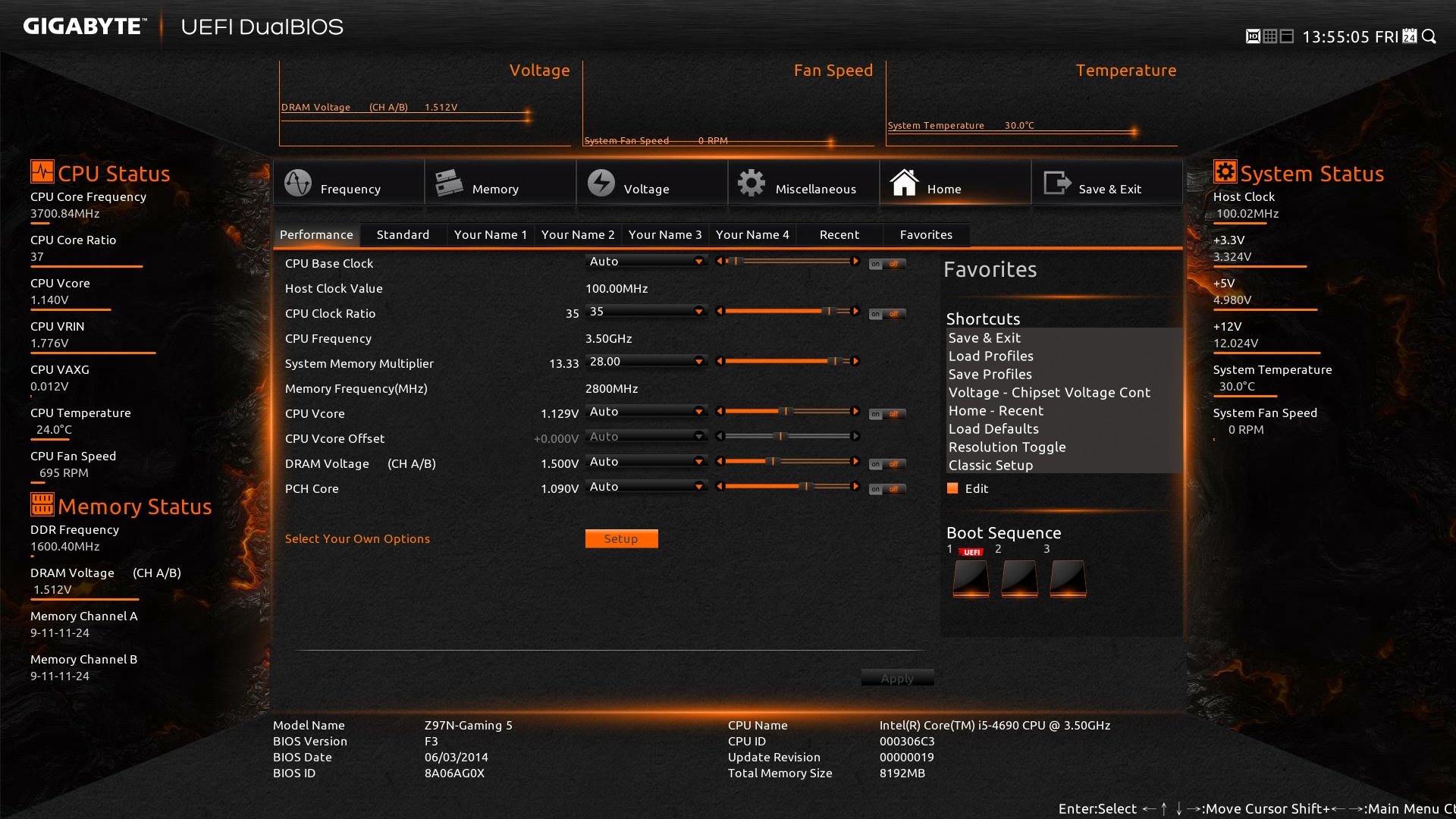Open the Your Name 4 tab
Image resolution: width=1456 pixels, height=819 pixels.
tap(752, 234)
